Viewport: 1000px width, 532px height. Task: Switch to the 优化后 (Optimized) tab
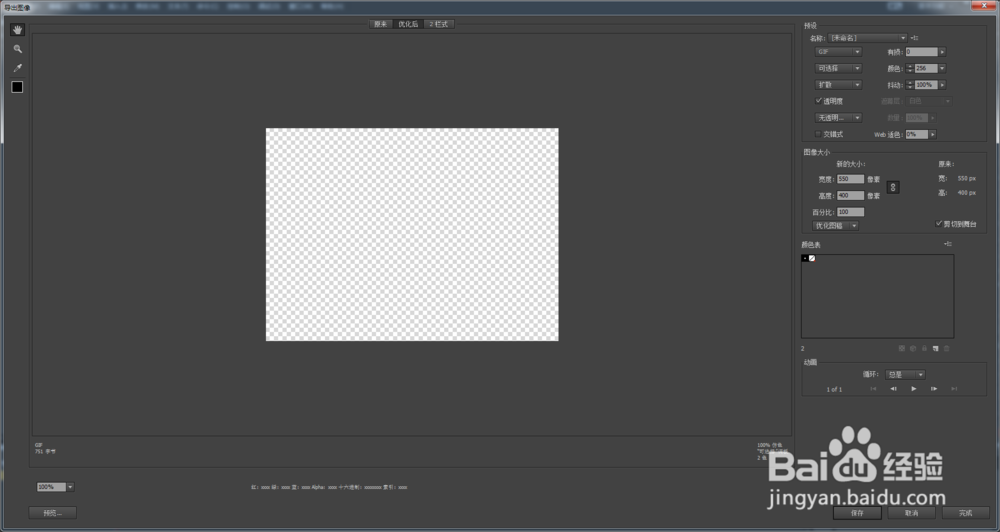pos(408,24)
